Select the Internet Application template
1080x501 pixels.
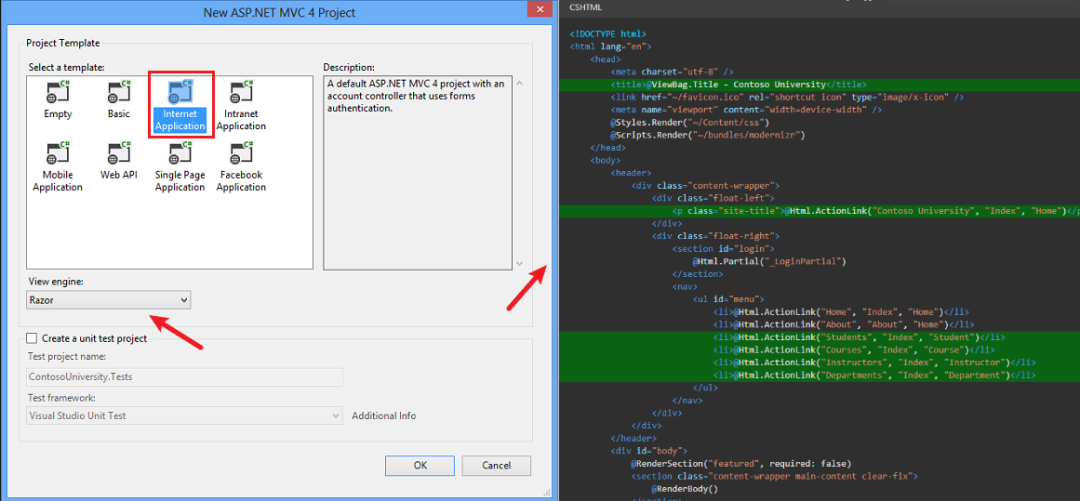click(x=180, y=105)
